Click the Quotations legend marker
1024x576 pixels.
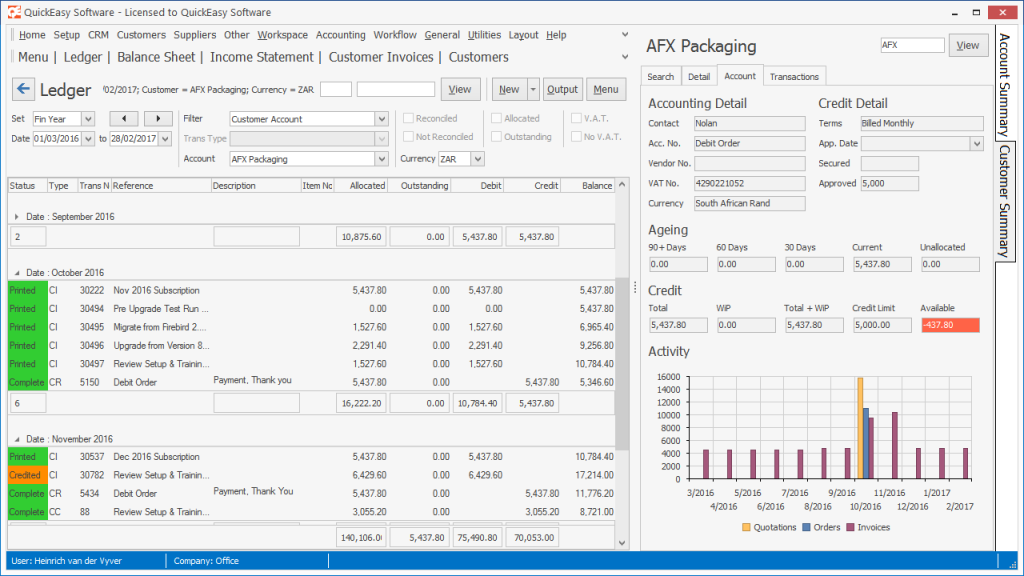(x=746, y=527)
